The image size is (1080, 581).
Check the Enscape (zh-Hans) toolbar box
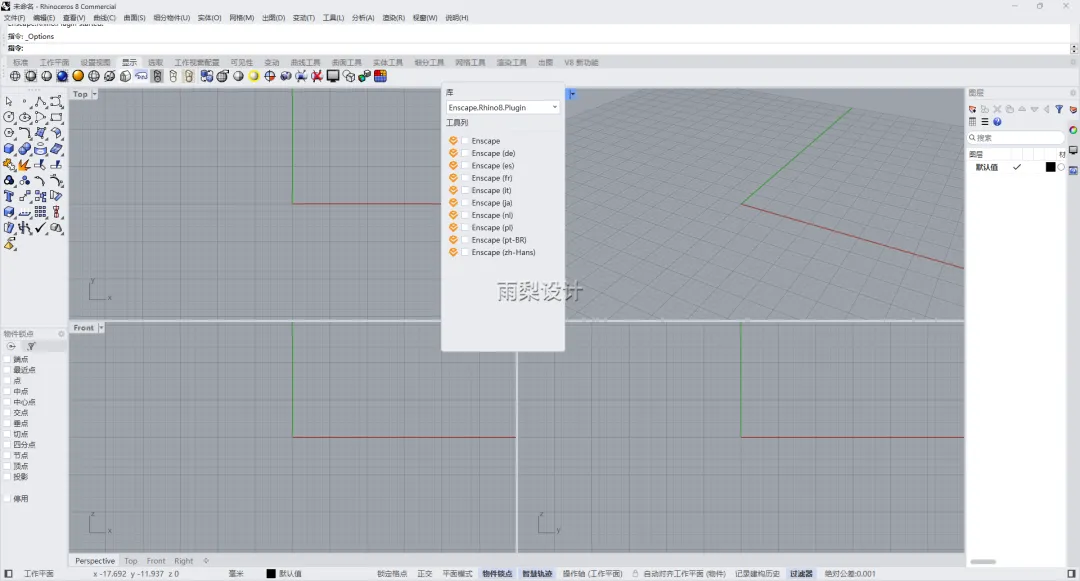[x=465, y=252]
